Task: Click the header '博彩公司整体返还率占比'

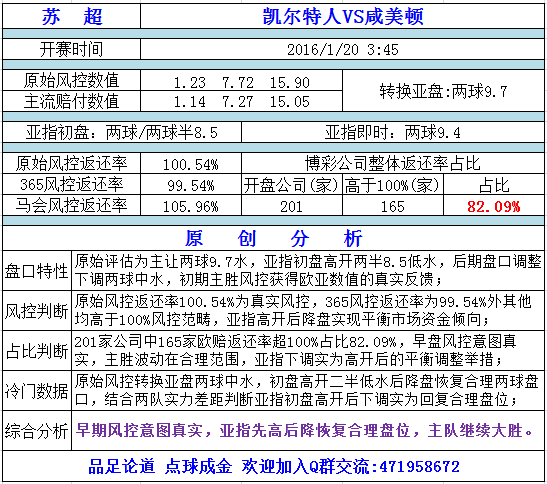Action: coord(392,163)
